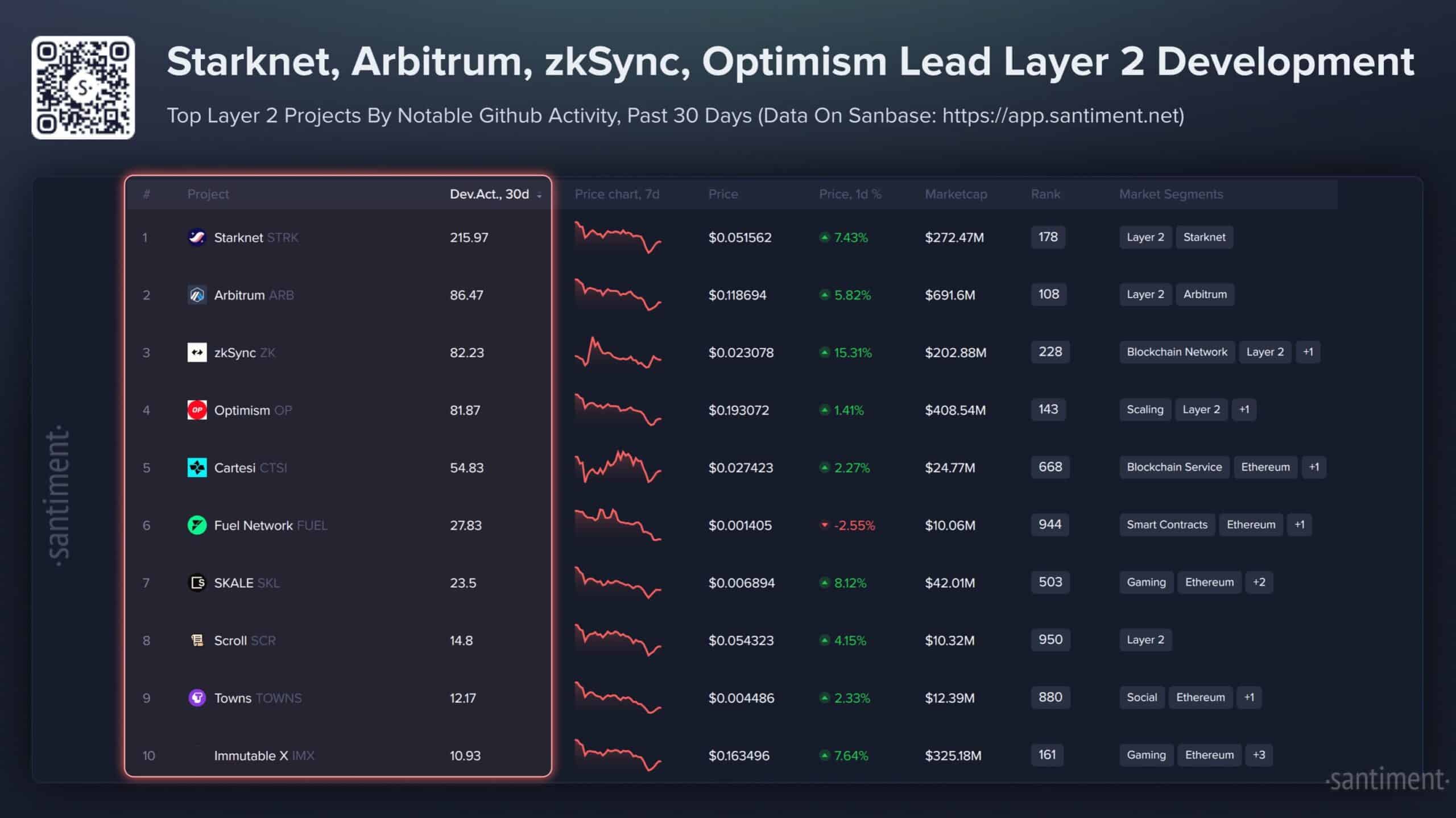Click the Santiment QR code

(83, 88)
